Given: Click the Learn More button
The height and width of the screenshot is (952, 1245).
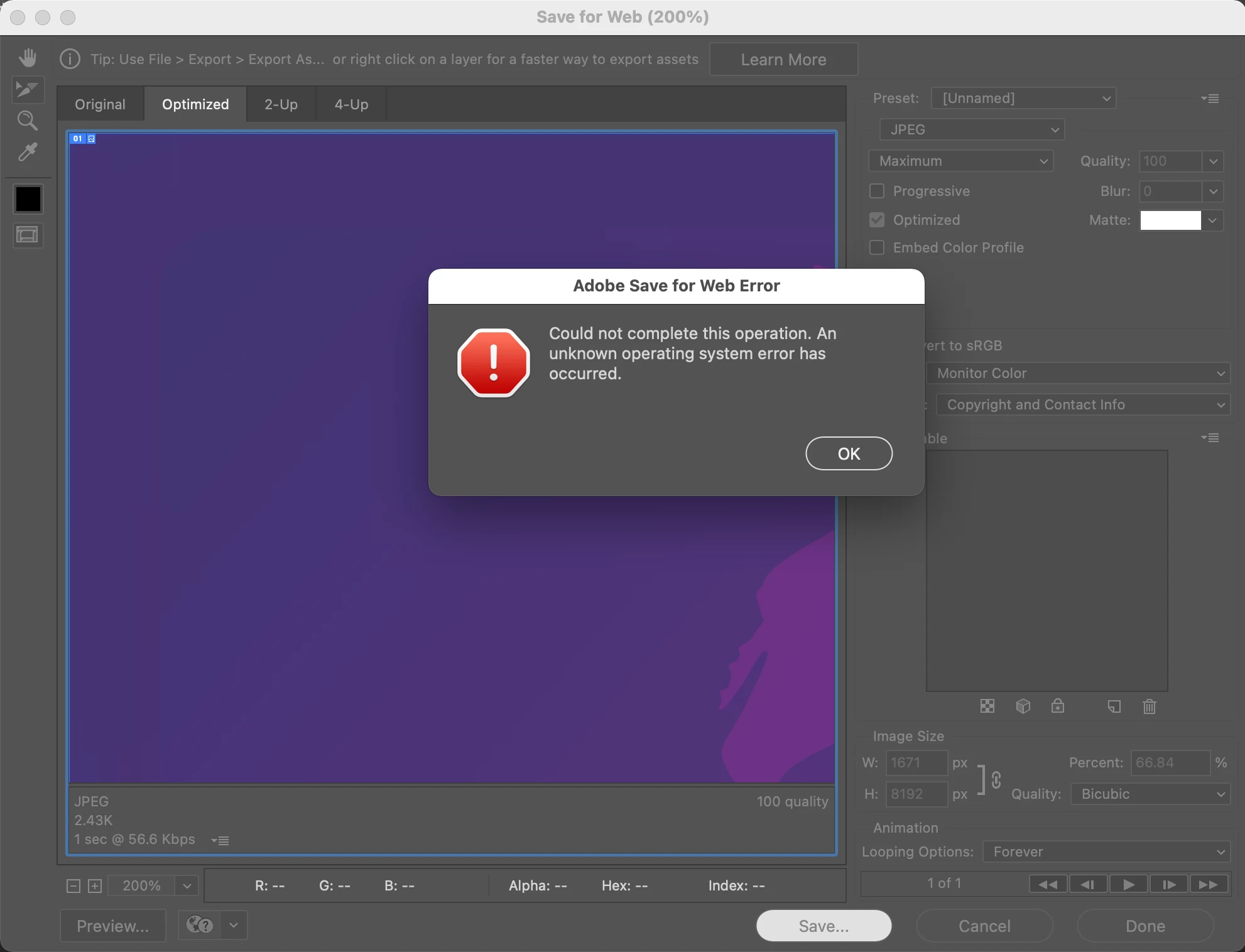Looking at the screenshot, I should (783, 60).
